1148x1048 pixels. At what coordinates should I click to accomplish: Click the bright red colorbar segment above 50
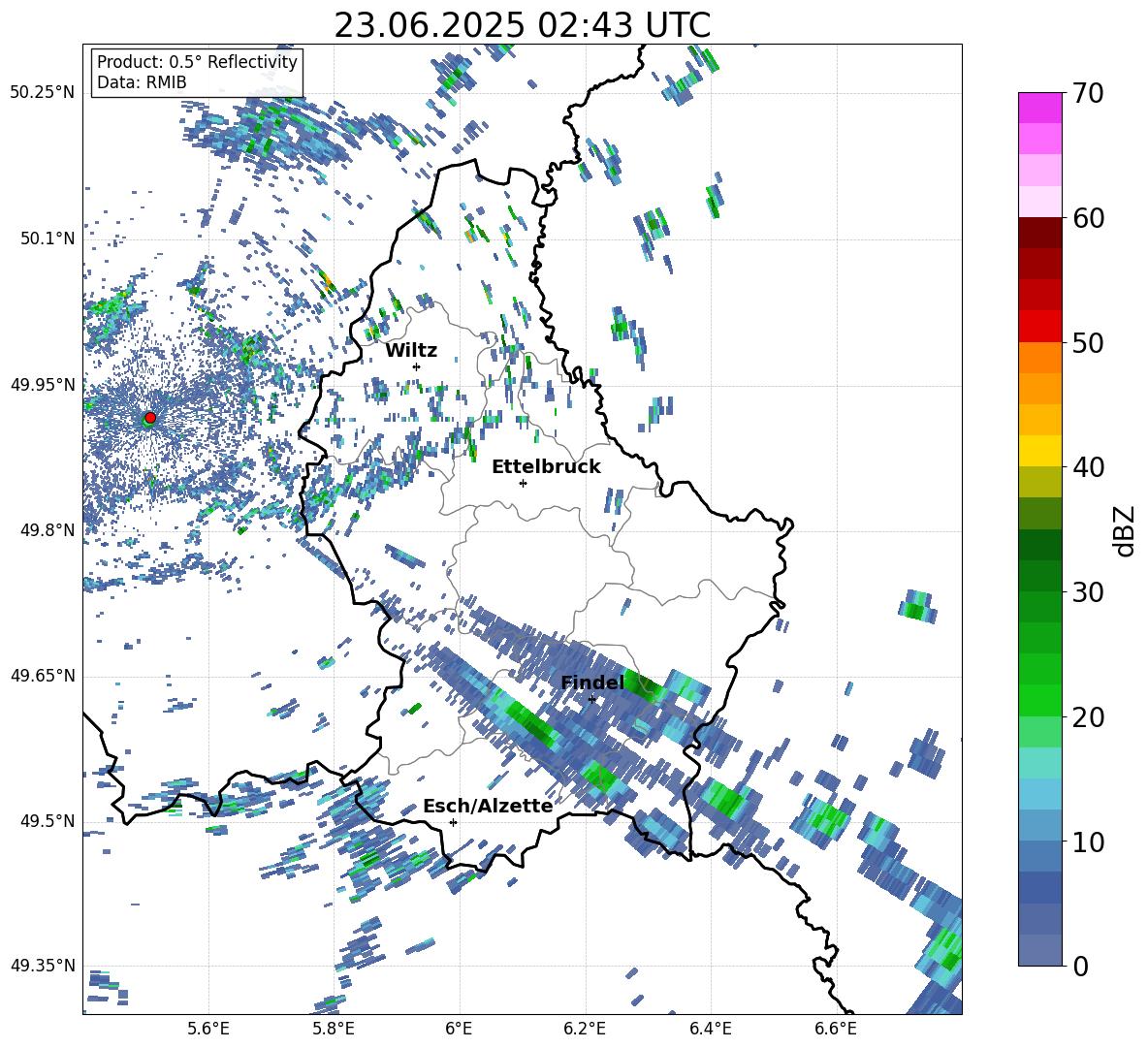point(1039,327)
